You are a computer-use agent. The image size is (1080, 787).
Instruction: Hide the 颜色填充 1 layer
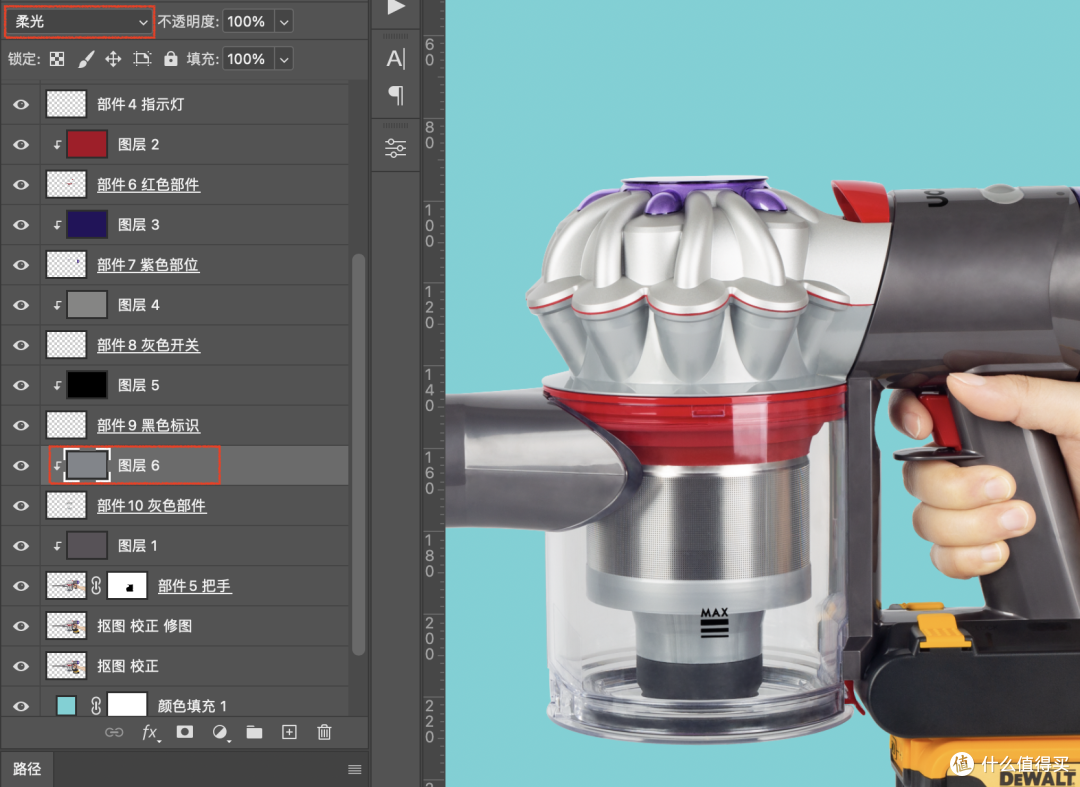point(21,706)
